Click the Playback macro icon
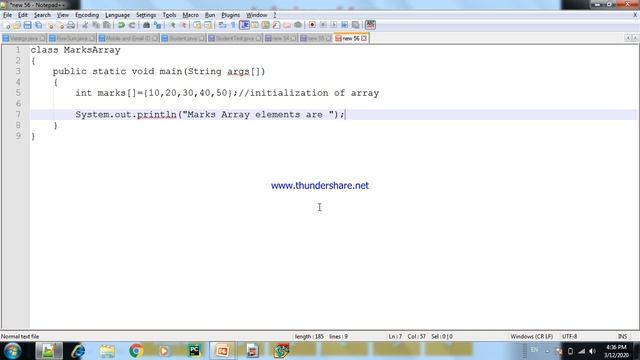The image size is (640, 360). pyautogui.click(x=334, y=25)
